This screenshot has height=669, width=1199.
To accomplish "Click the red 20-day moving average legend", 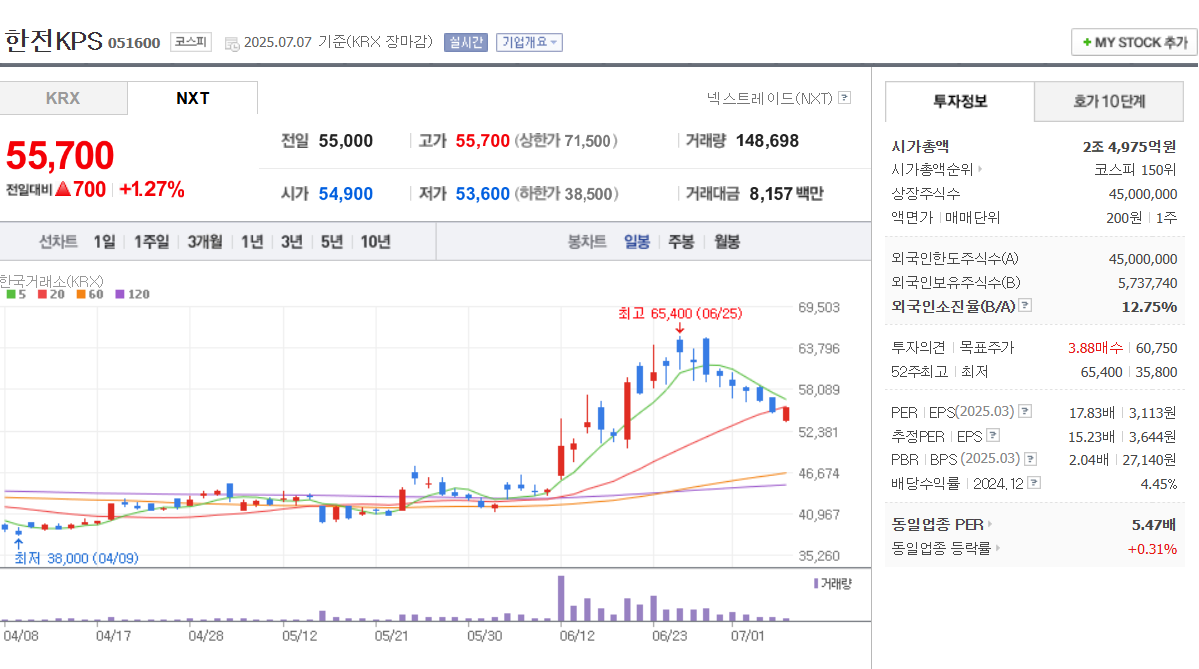I will coord(51,294).
